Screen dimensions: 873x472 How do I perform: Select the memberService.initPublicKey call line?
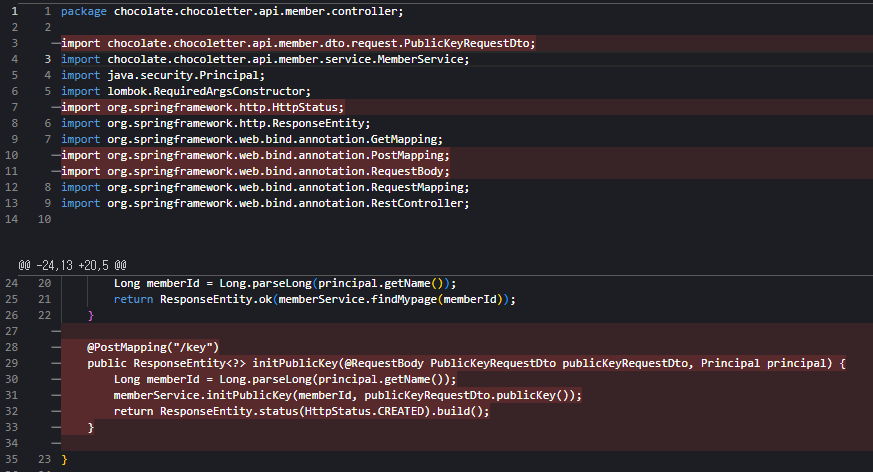tap(347, 395)
